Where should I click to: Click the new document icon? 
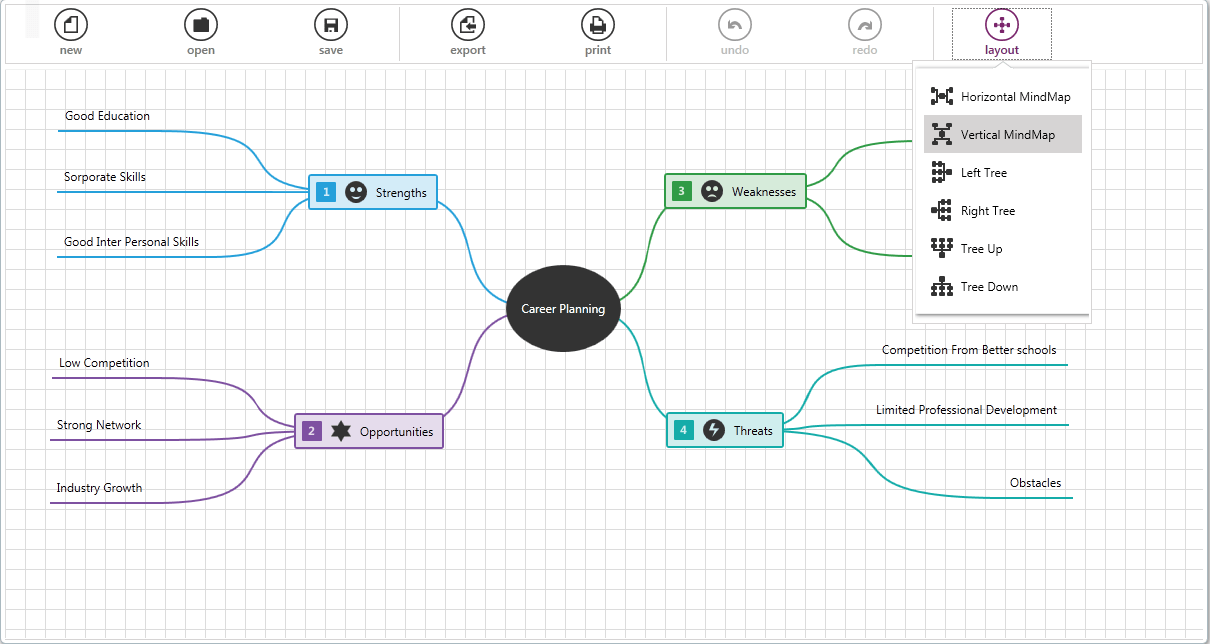(x=70, y=25)
